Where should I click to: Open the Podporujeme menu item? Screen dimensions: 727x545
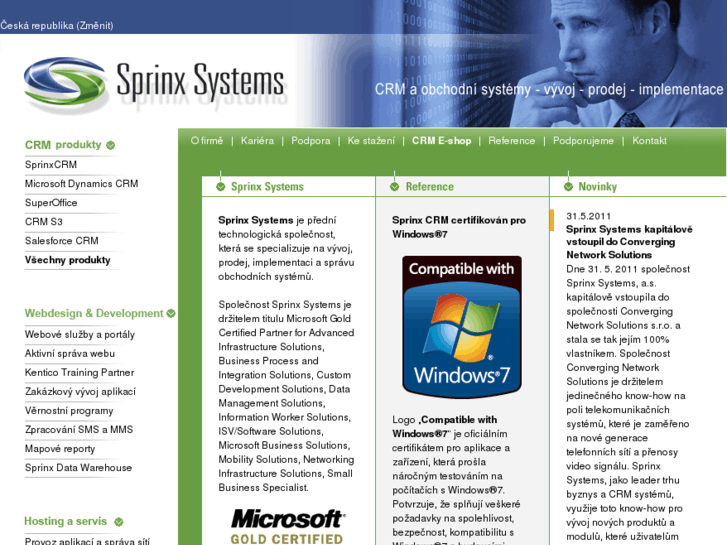(x=583, y=141)
